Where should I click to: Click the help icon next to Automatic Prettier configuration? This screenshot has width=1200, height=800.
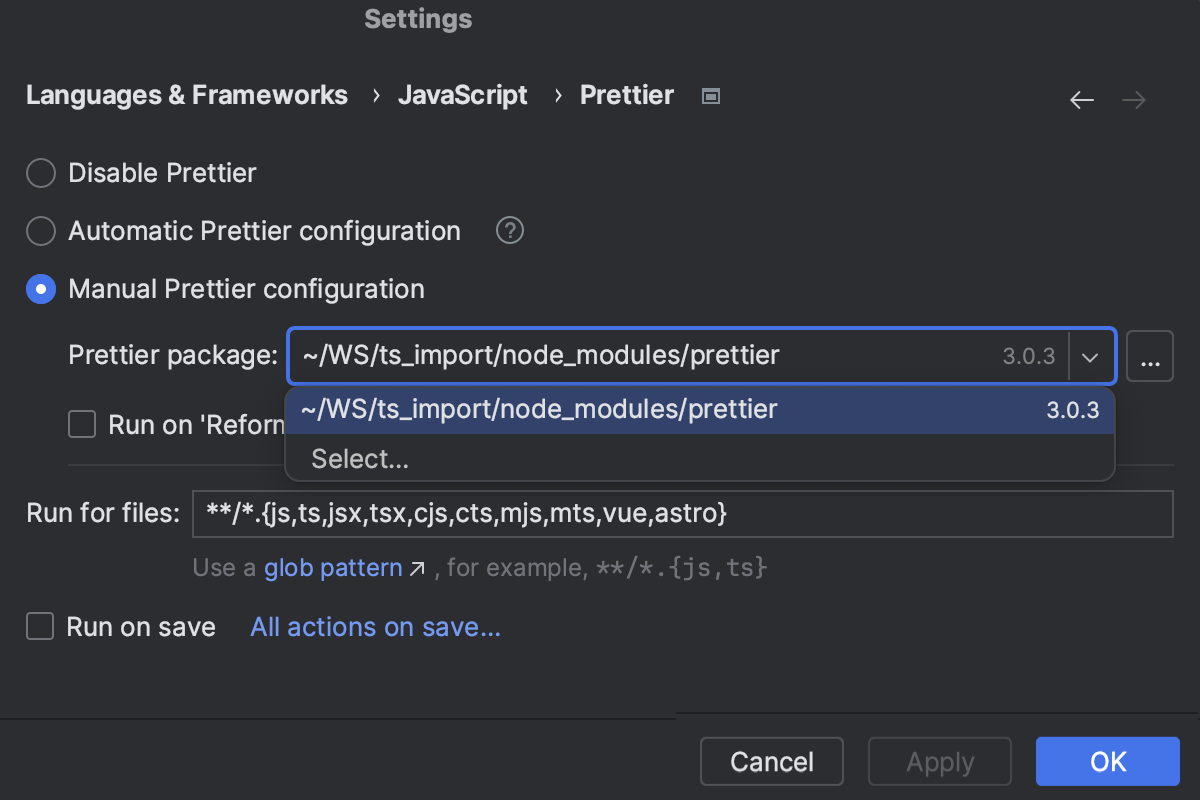(509, 230)
